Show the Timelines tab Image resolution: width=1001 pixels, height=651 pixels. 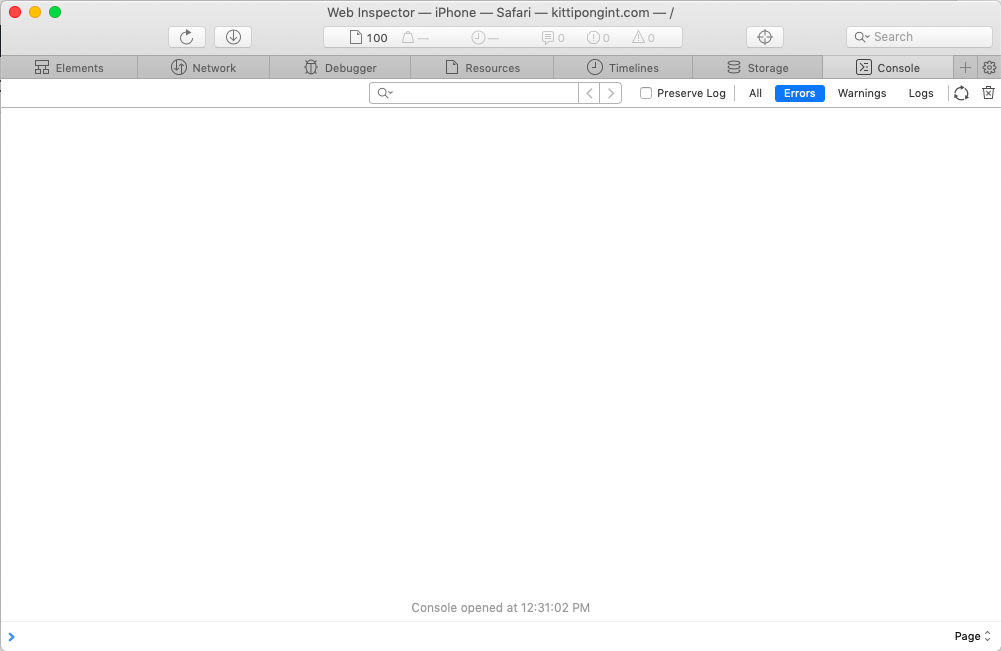point(623,68)
